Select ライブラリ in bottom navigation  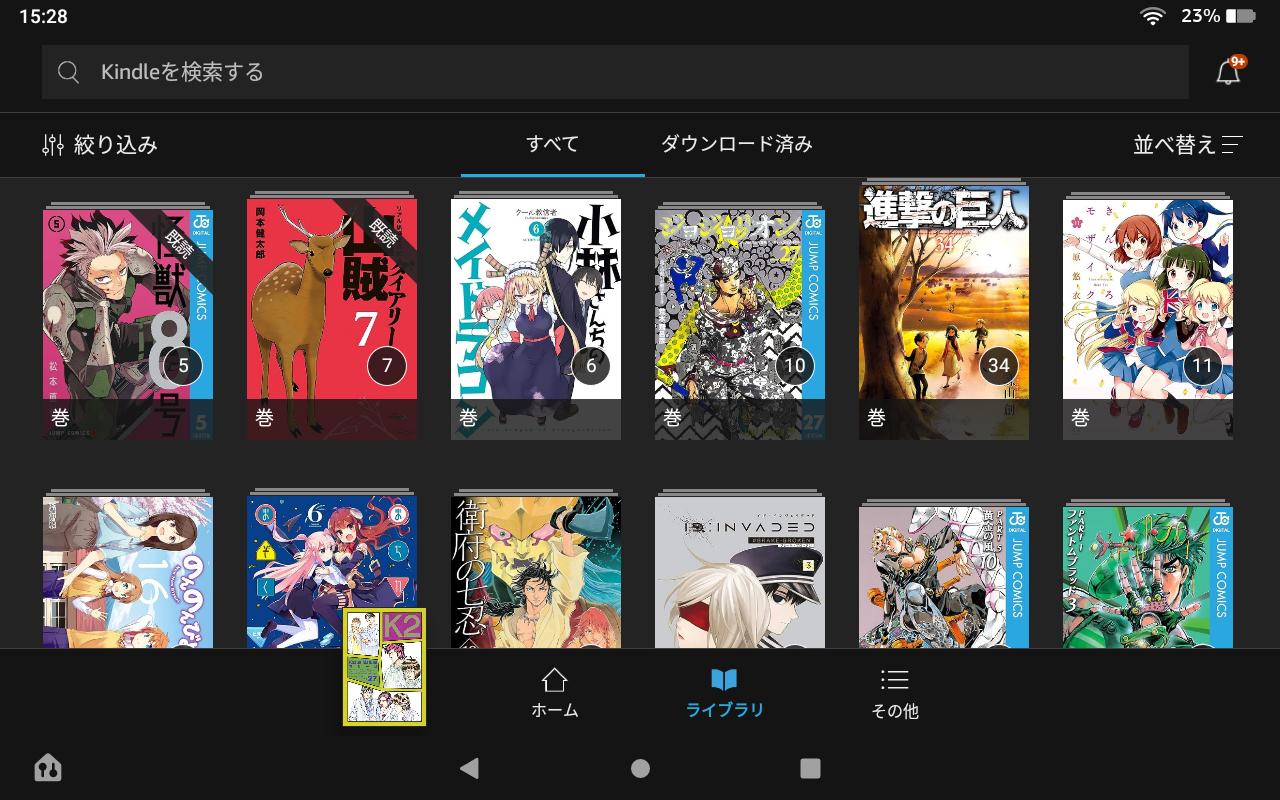[x=724, y=693]
